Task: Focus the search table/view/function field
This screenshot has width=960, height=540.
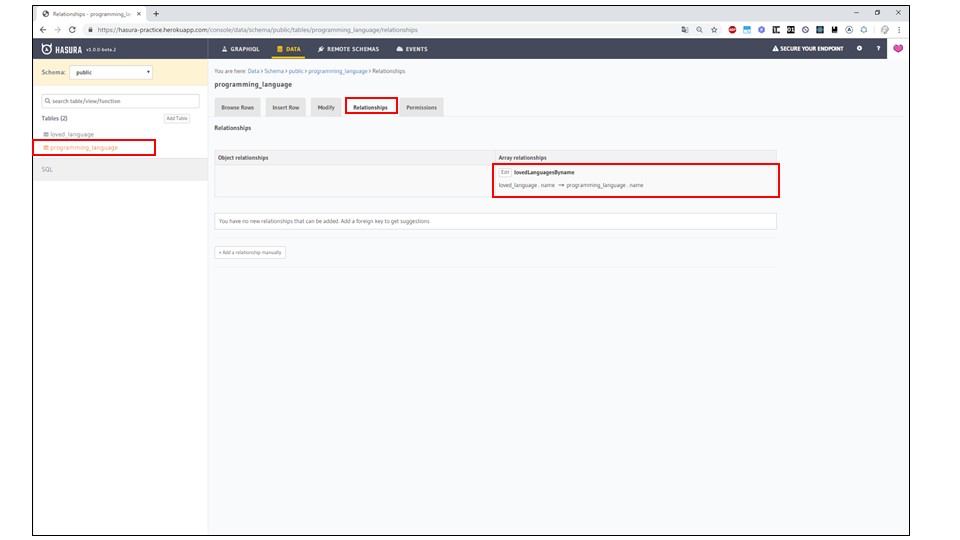Action: pos(121,101)
